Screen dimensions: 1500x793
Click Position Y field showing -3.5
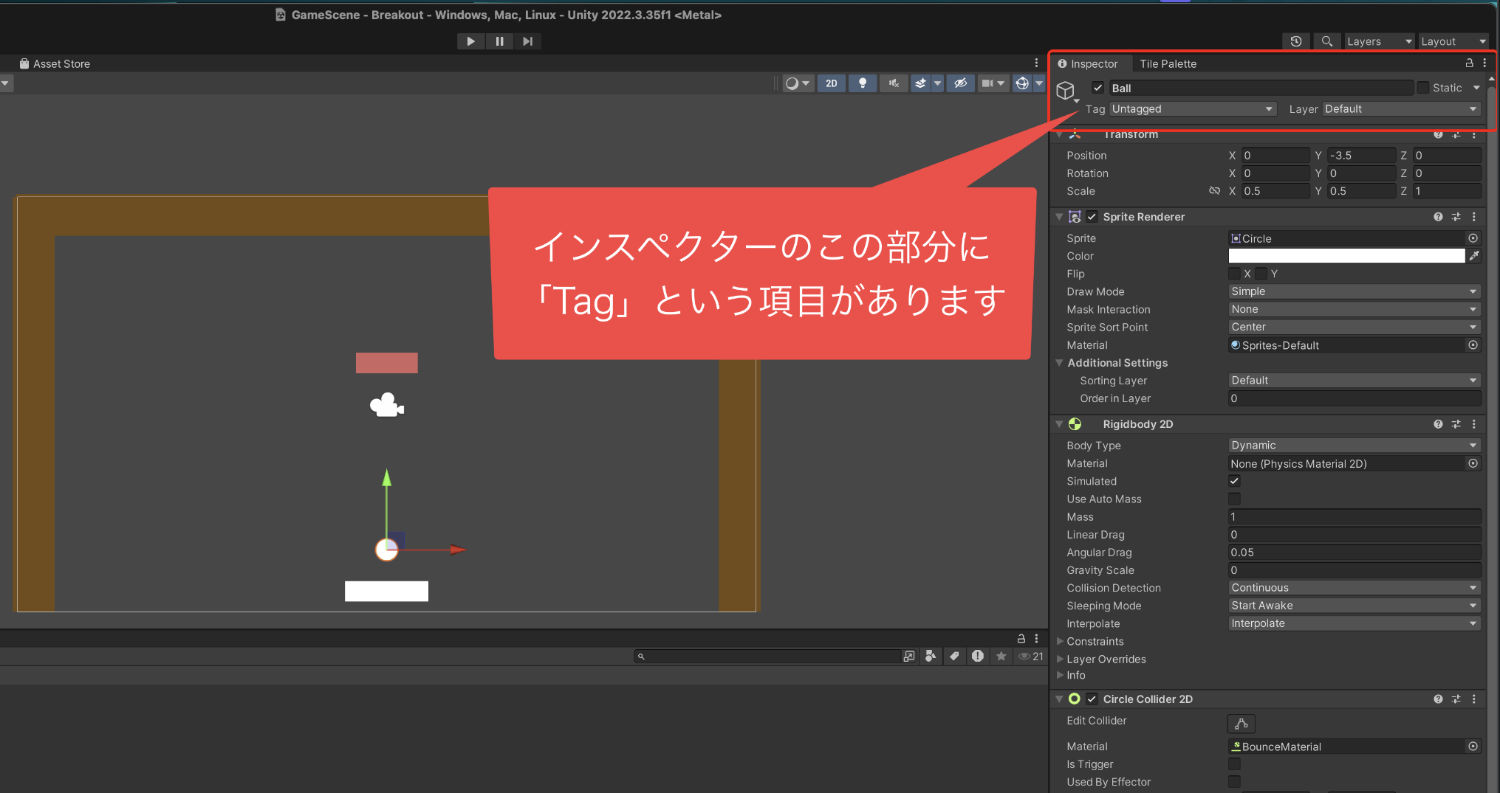1361,156
